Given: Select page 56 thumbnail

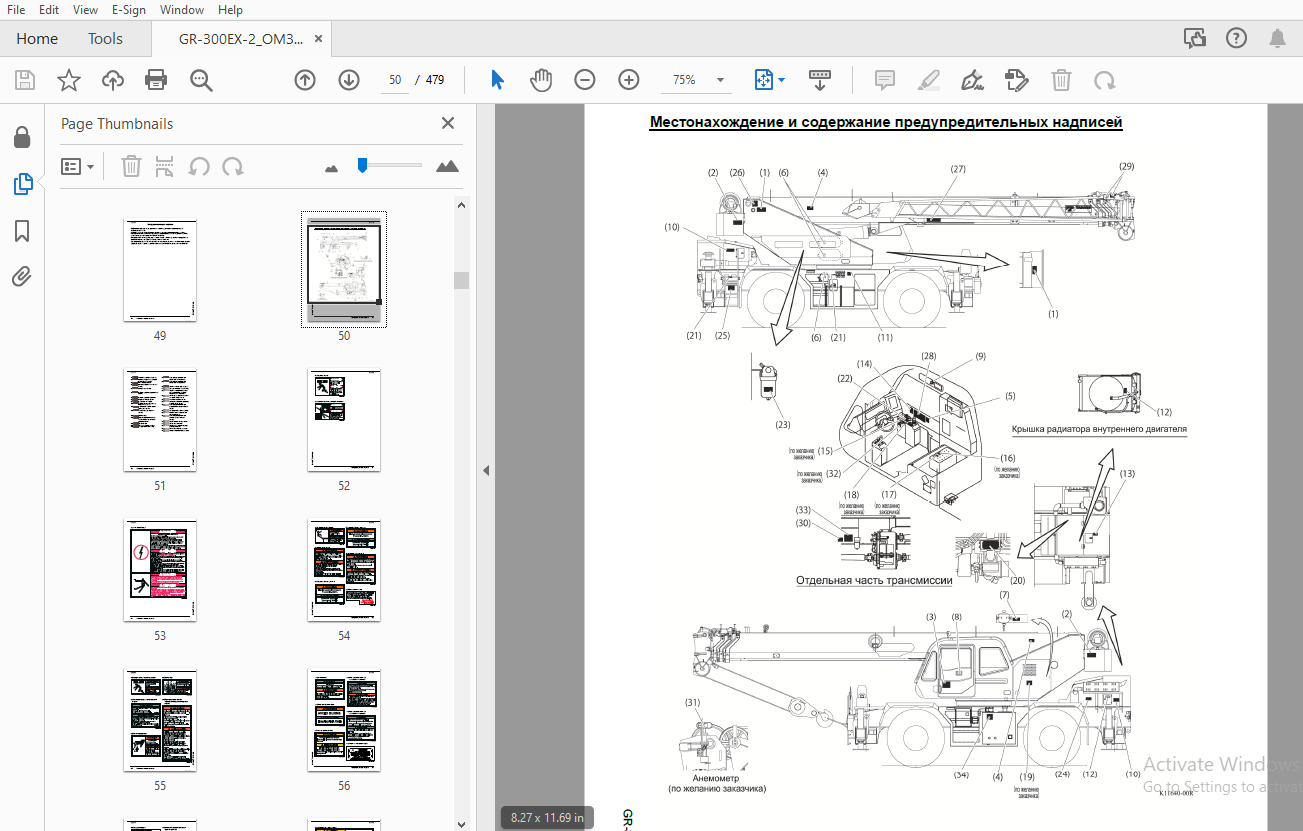Looking at the screenshot, I should (x=344, y=720).
